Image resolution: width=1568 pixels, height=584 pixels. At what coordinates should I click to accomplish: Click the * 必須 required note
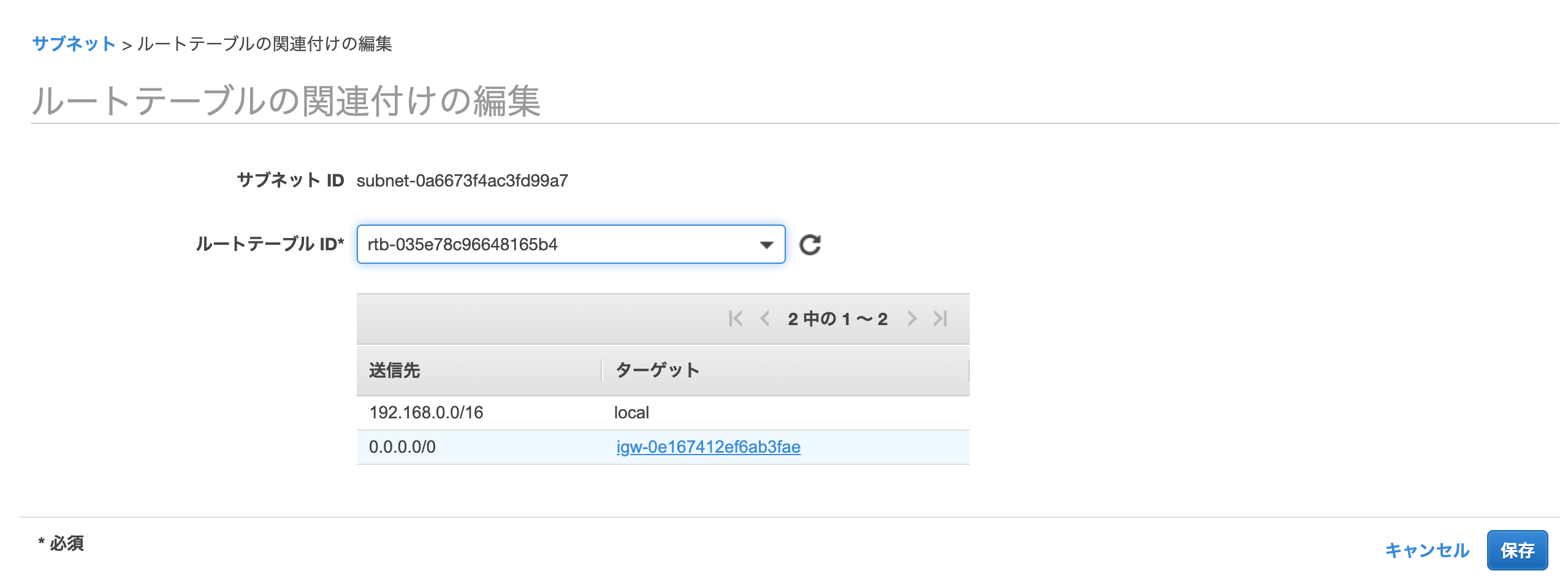coord(61,543)
